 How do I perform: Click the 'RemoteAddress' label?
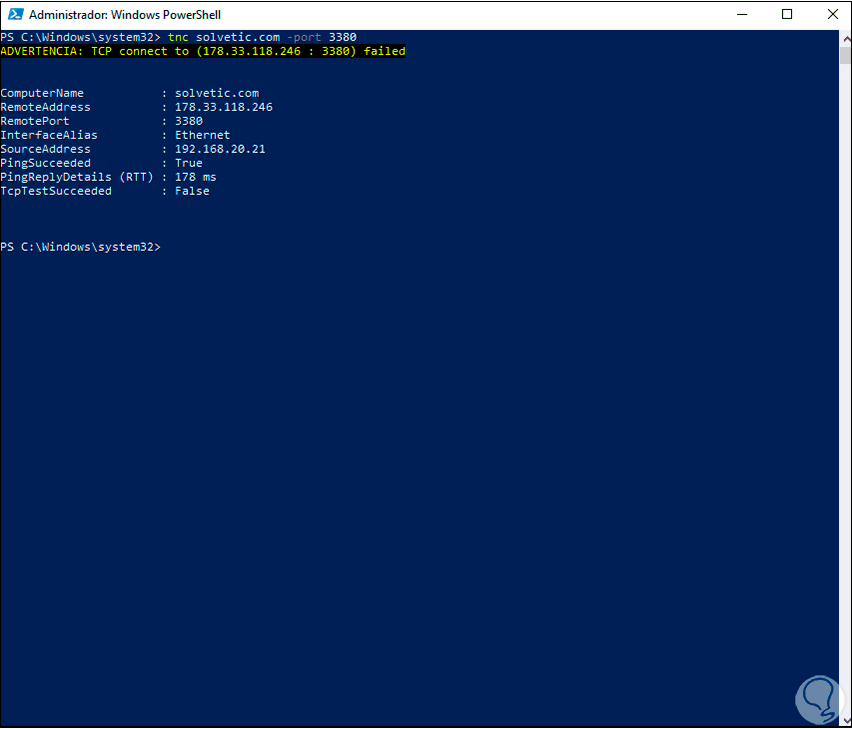[46, 107]
